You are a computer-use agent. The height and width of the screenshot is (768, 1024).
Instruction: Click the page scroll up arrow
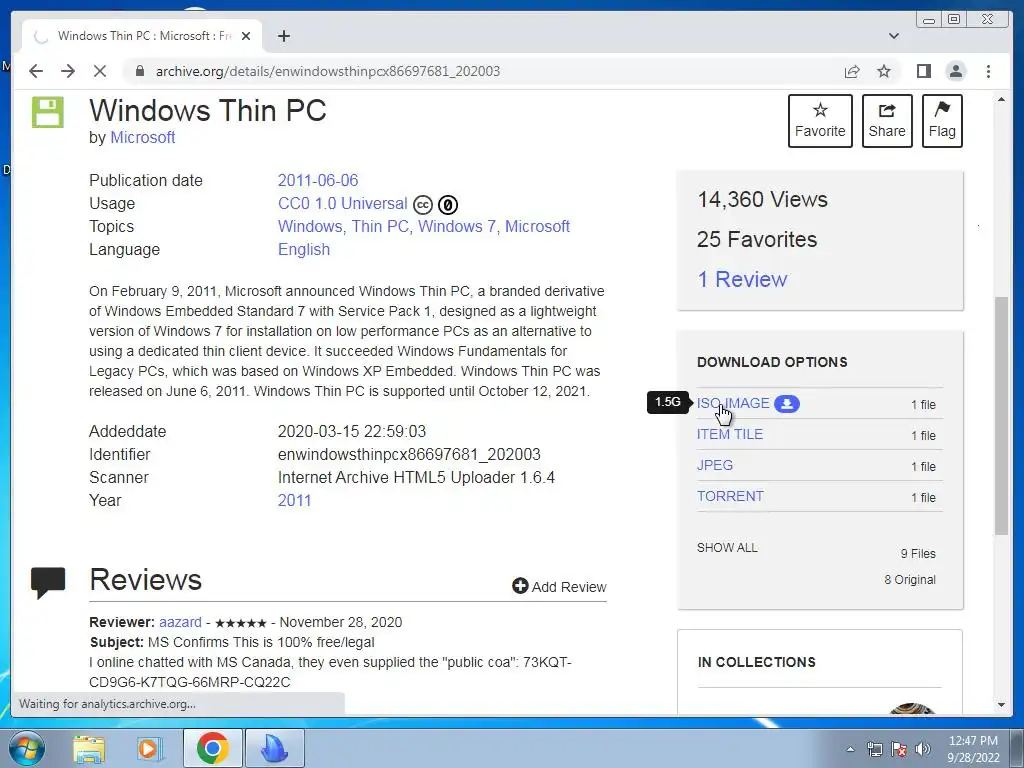pos(1001,99)
